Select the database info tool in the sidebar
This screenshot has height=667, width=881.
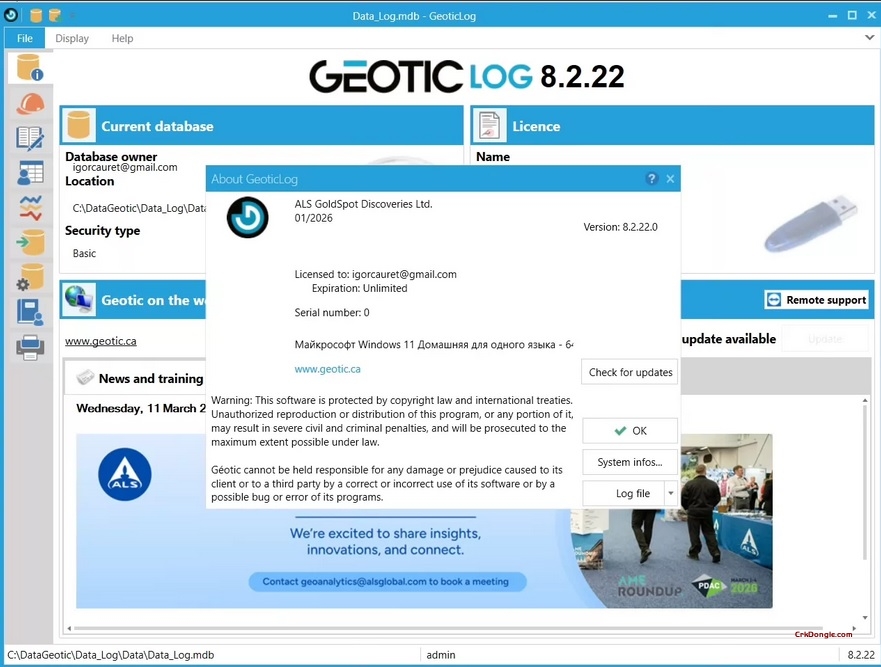pyautogui.click(x=27, y=67)
